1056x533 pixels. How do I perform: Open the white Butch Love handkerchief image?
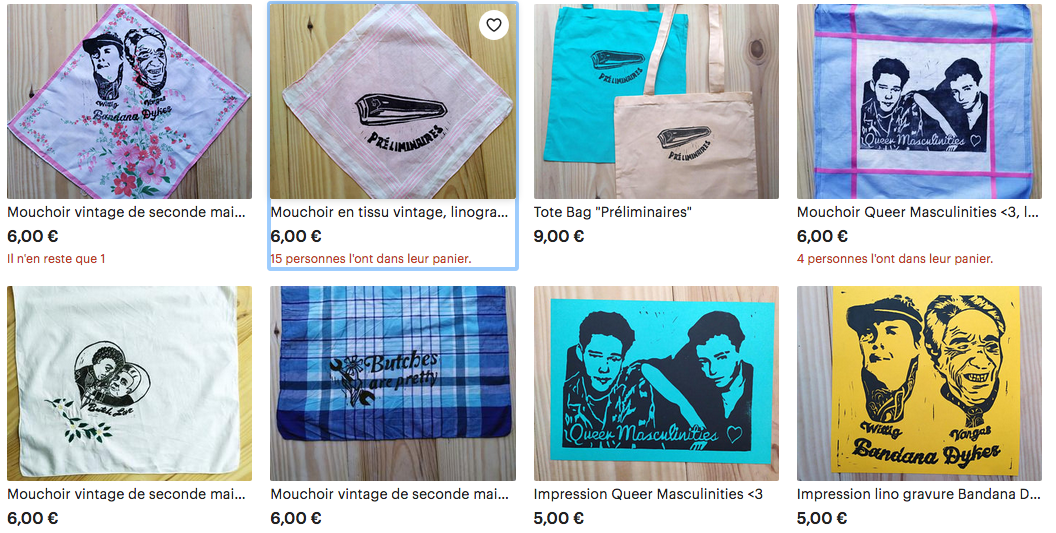point(129,383)
